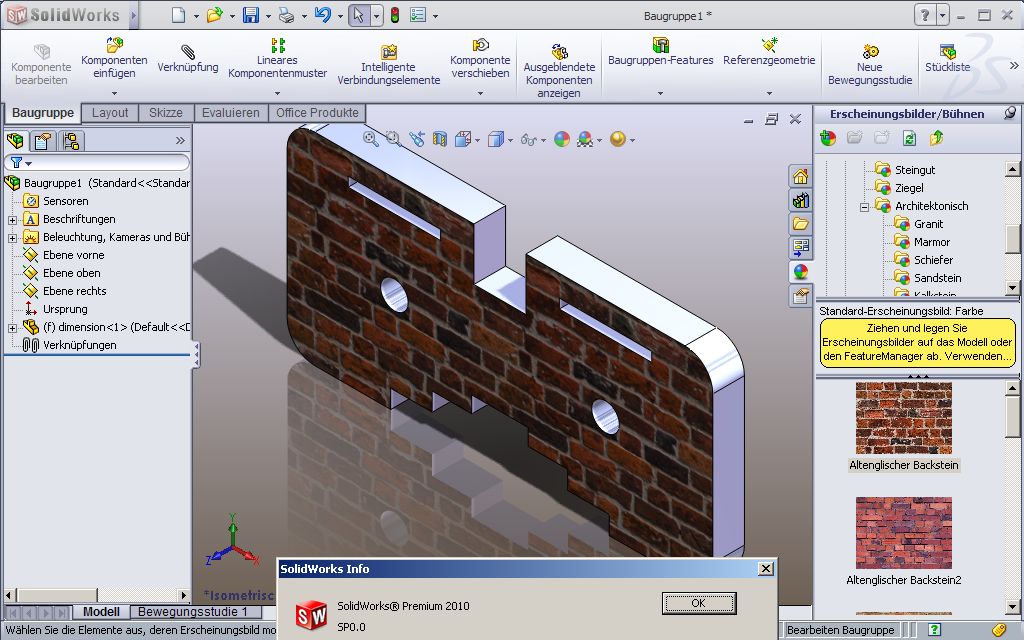1024x640 pixels.
Task: Click green up-arrow icon in appearances toolbar
Action: (x=936, y=138)
